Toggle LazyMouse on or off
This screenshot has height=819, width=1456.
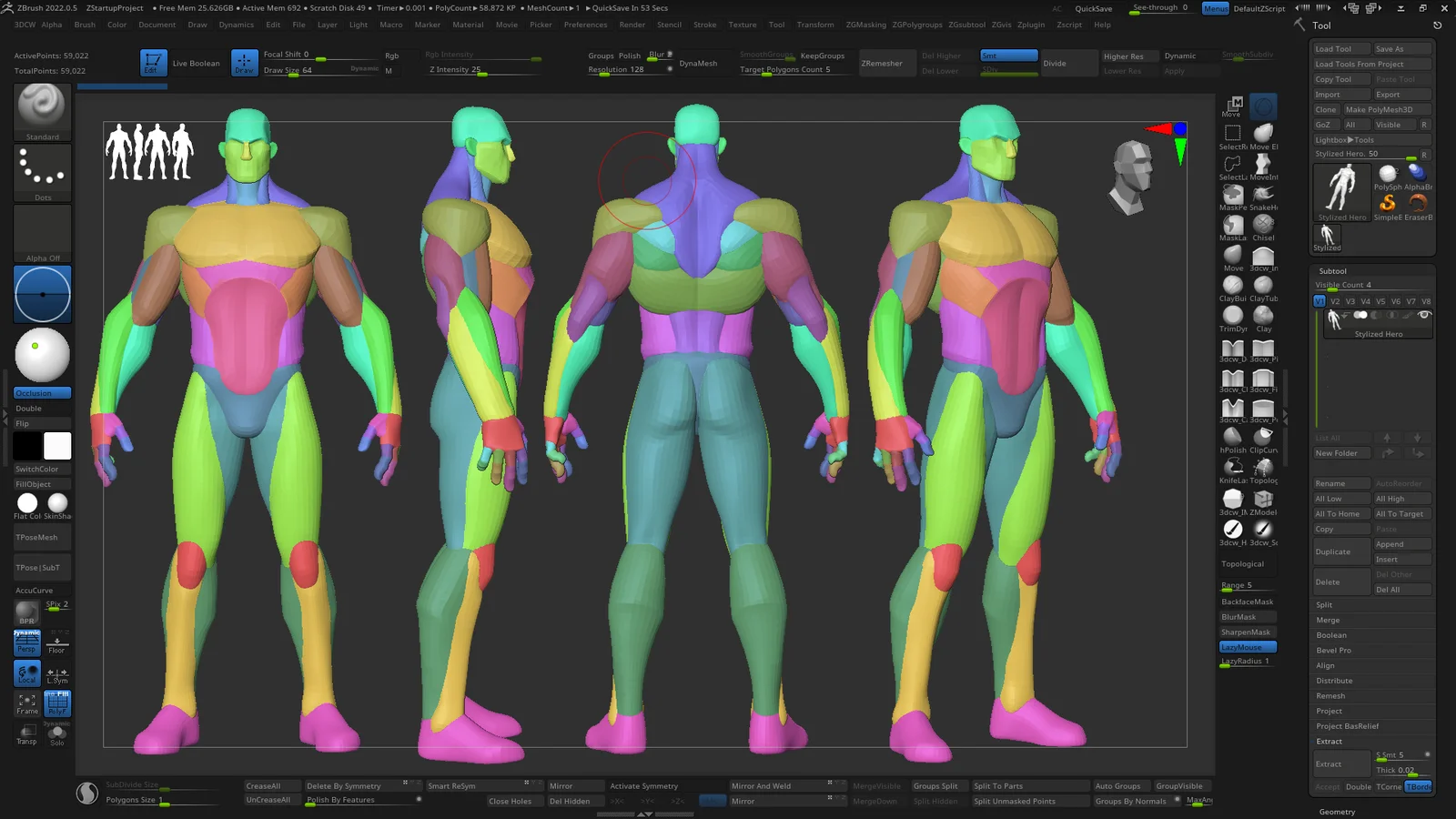point(1246,646)
